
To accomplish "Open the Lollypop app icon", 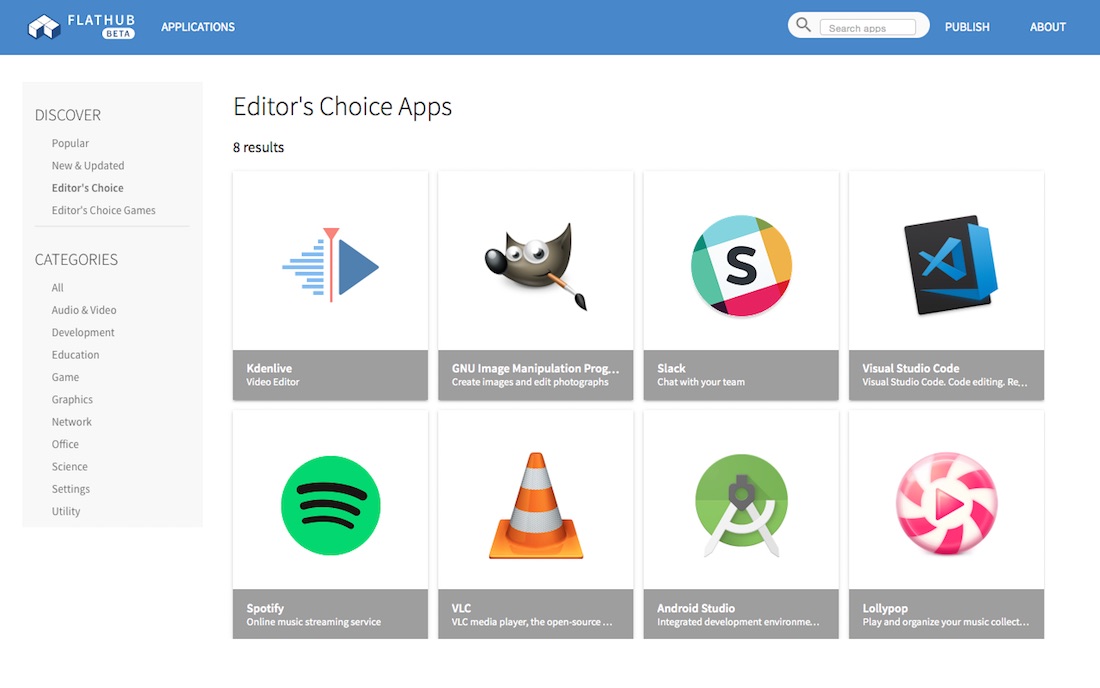I will tap(946, 505).
